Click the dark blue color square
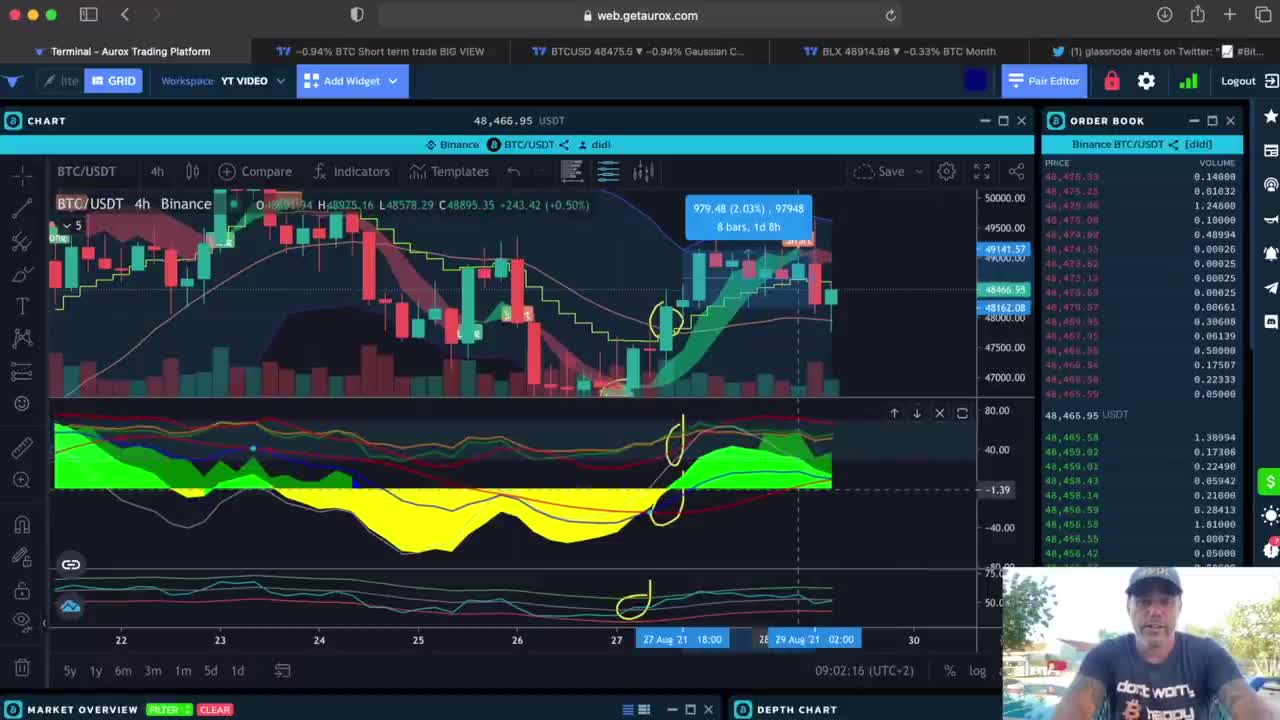 coord(975,81)
